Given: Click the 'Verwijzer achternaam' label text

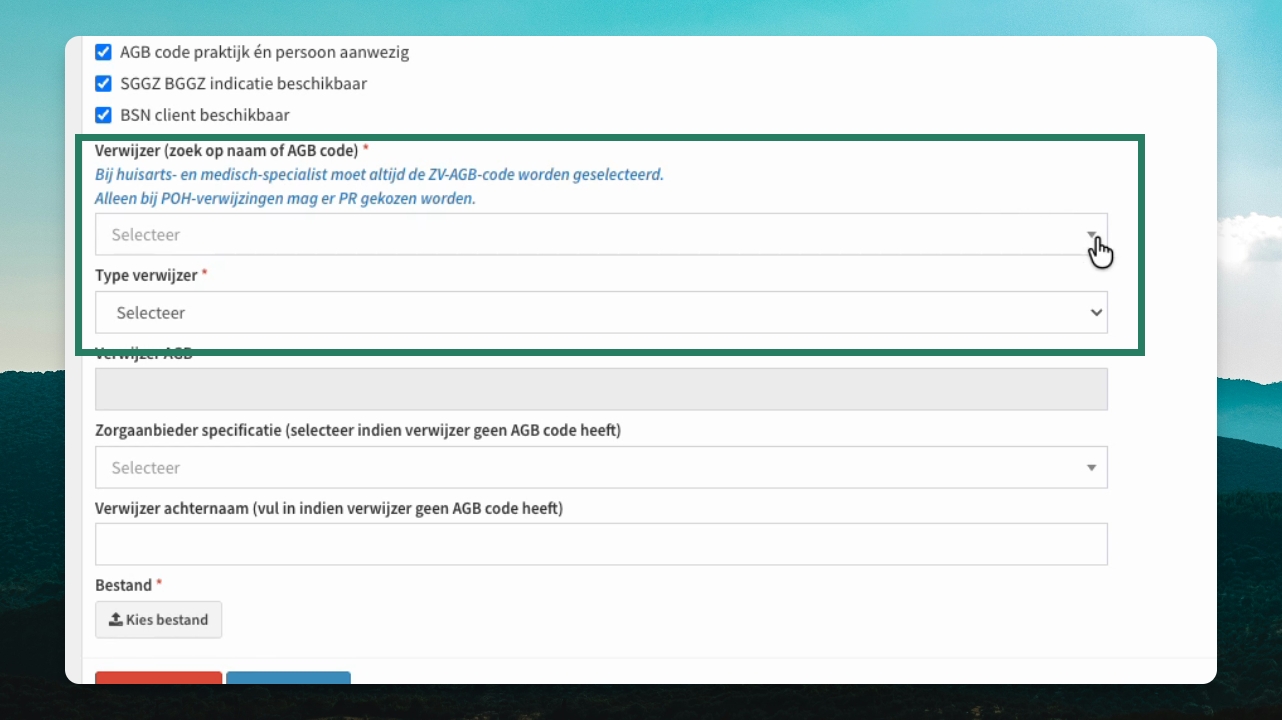Looking at the screenshot, I should coord(329,508).
